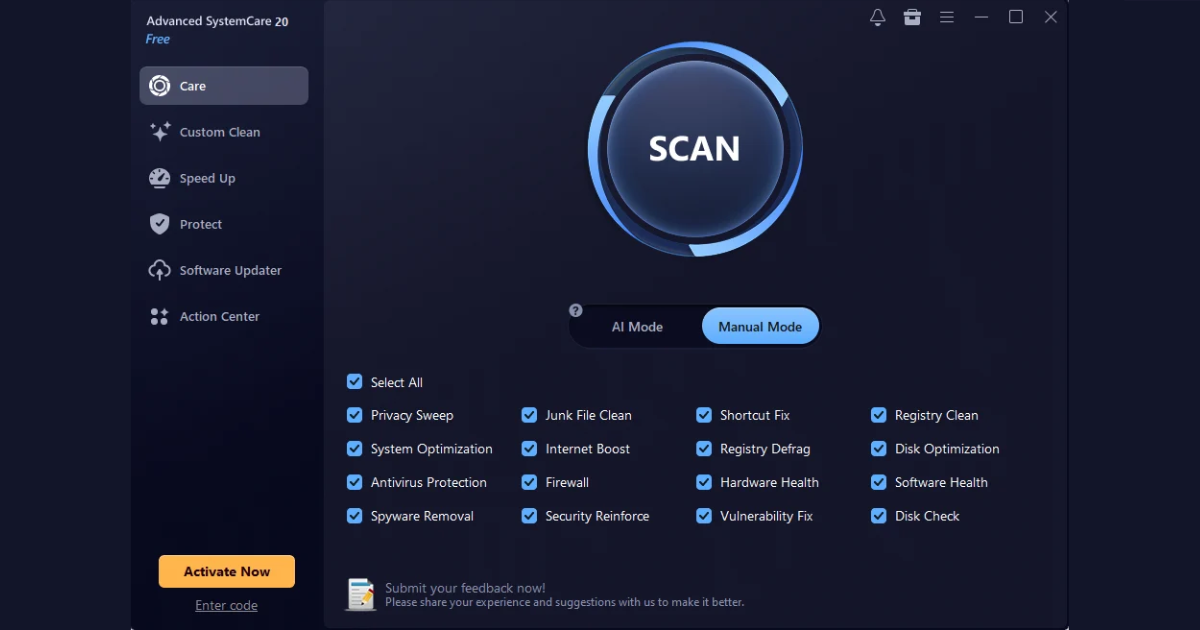Disable Junk File Clean

[x=529, y=415]
